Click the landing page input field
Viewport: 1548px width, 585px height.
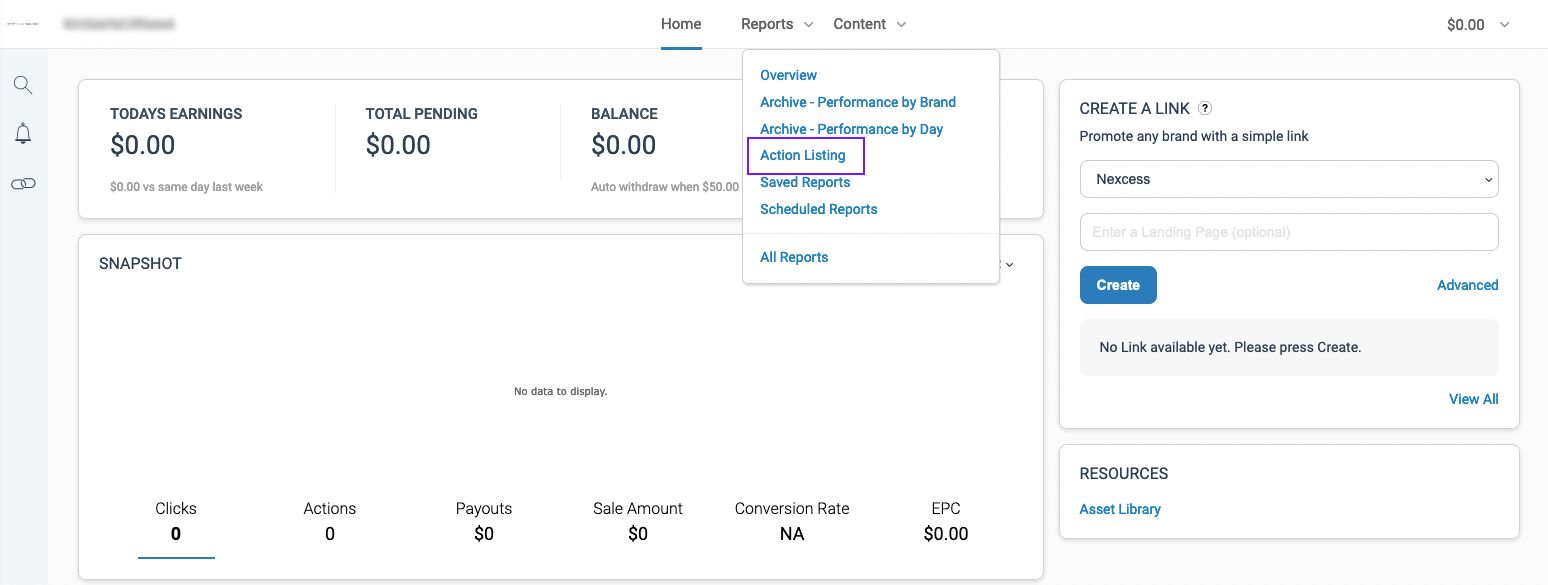tap(1288, 232)
